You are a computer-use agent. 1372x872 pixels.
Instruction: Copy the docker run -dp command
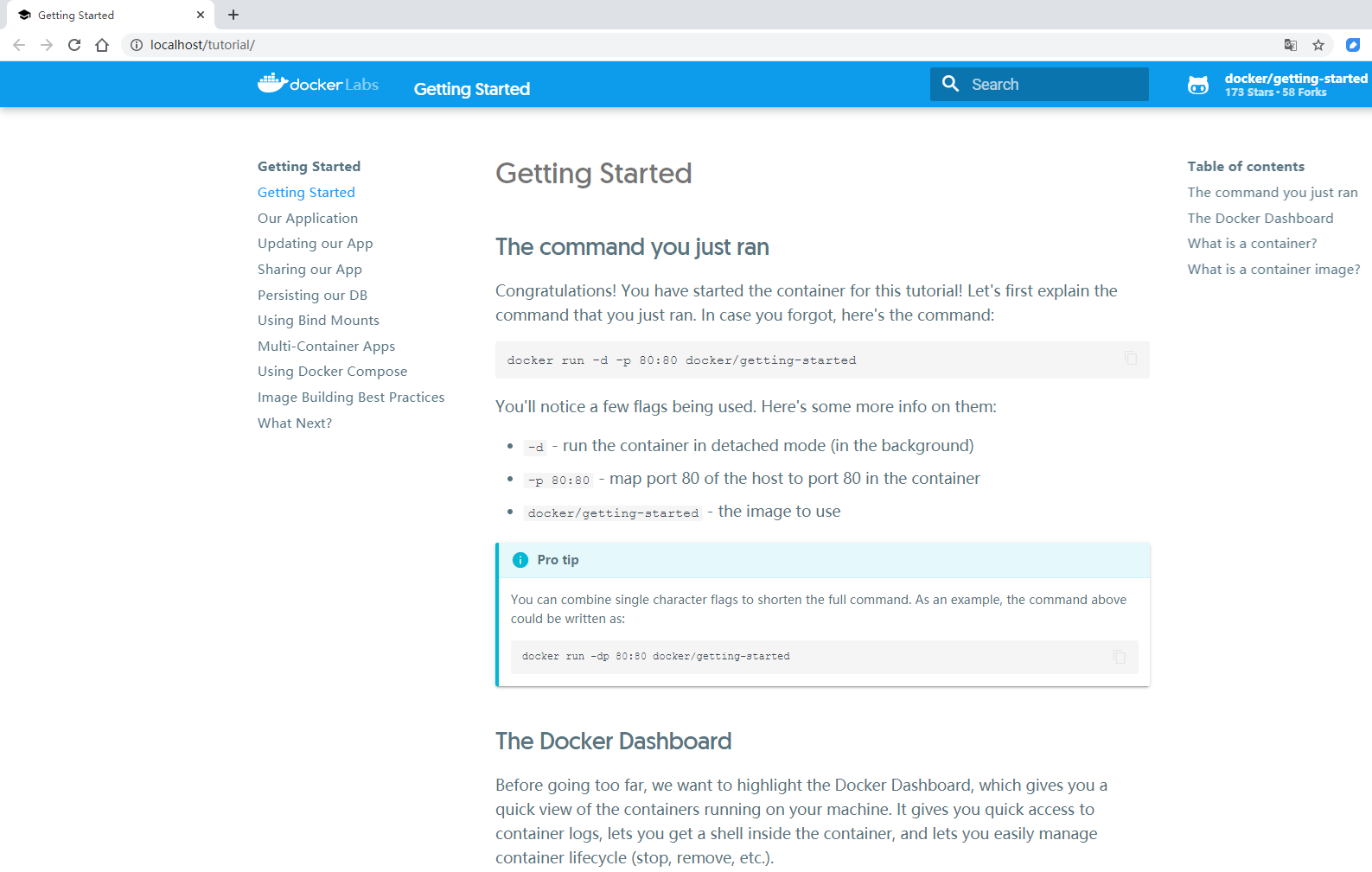click(1120, 657)
